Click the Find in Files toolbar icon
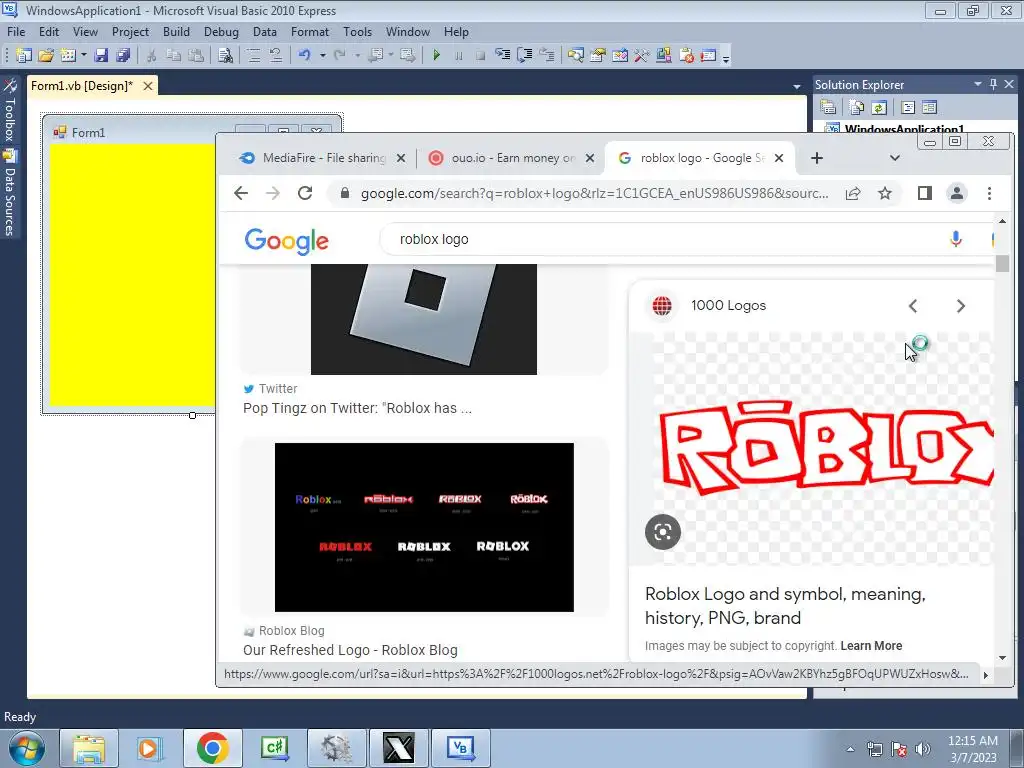The width and height of the screenshot is (1024, 768). [x=225, y=56]
